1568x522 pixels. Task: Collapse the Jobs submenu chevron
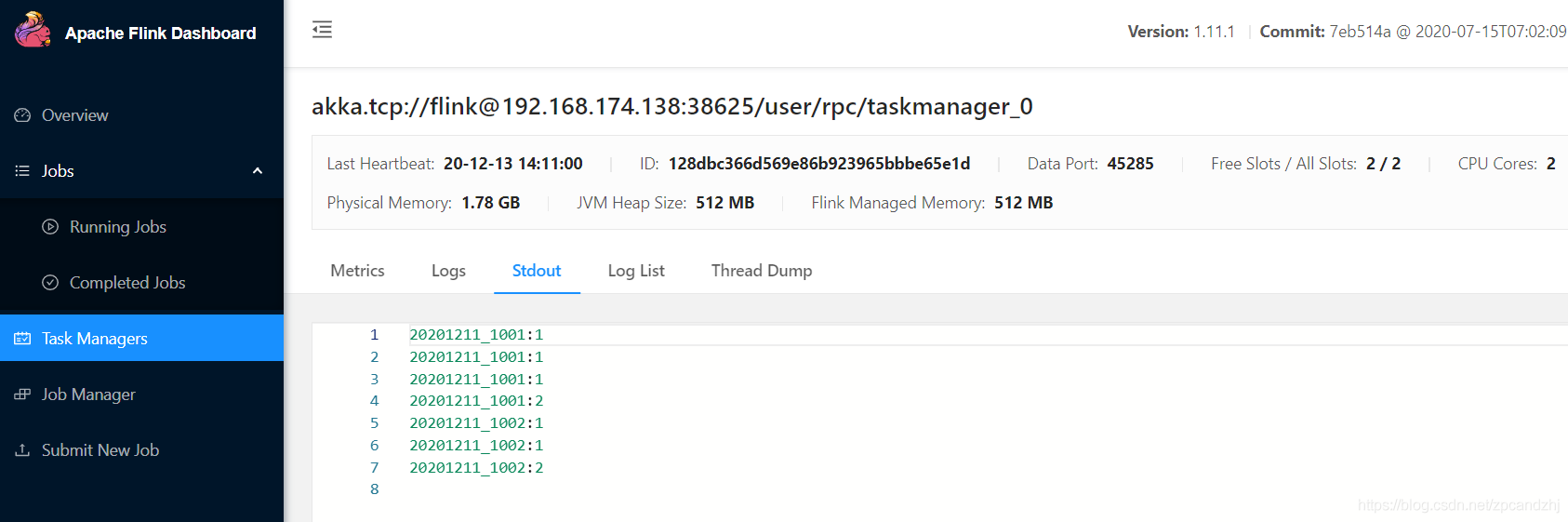pos(258,171)
